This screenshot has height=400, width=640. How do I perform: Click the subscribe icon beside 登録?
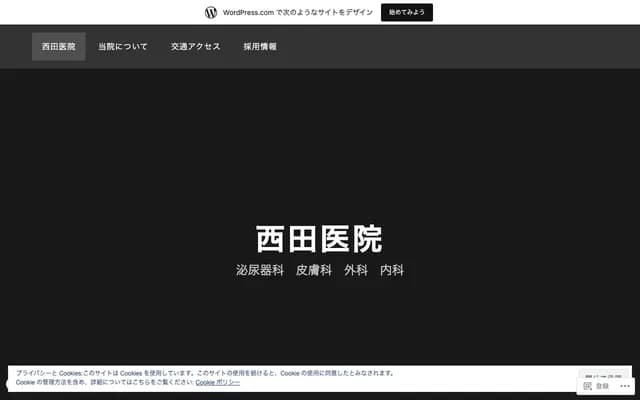coord(588,386)
